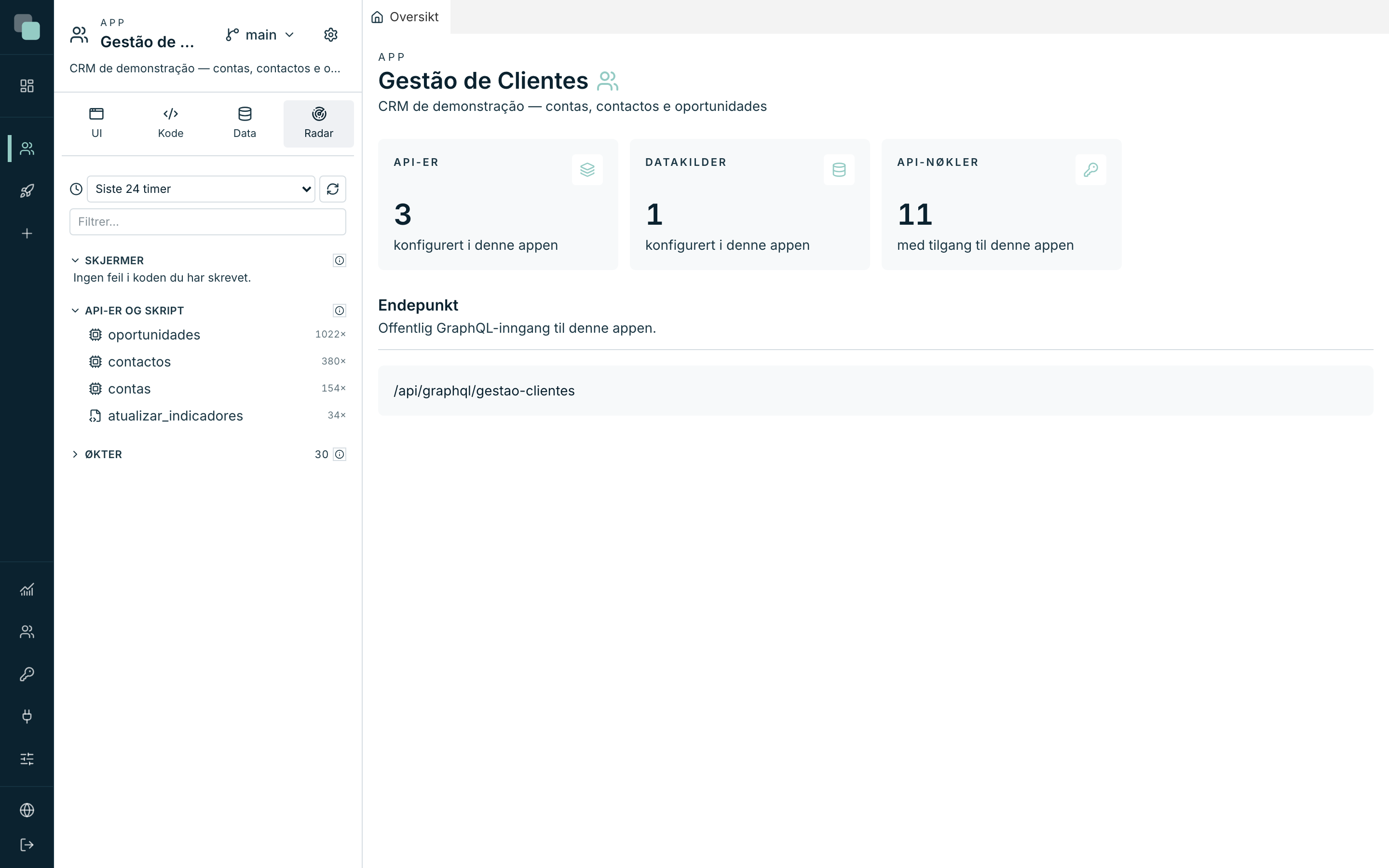Screen dimensions: 1389x868
Task: Click the database icon on Datakilder card
Action: coord(839,170)
